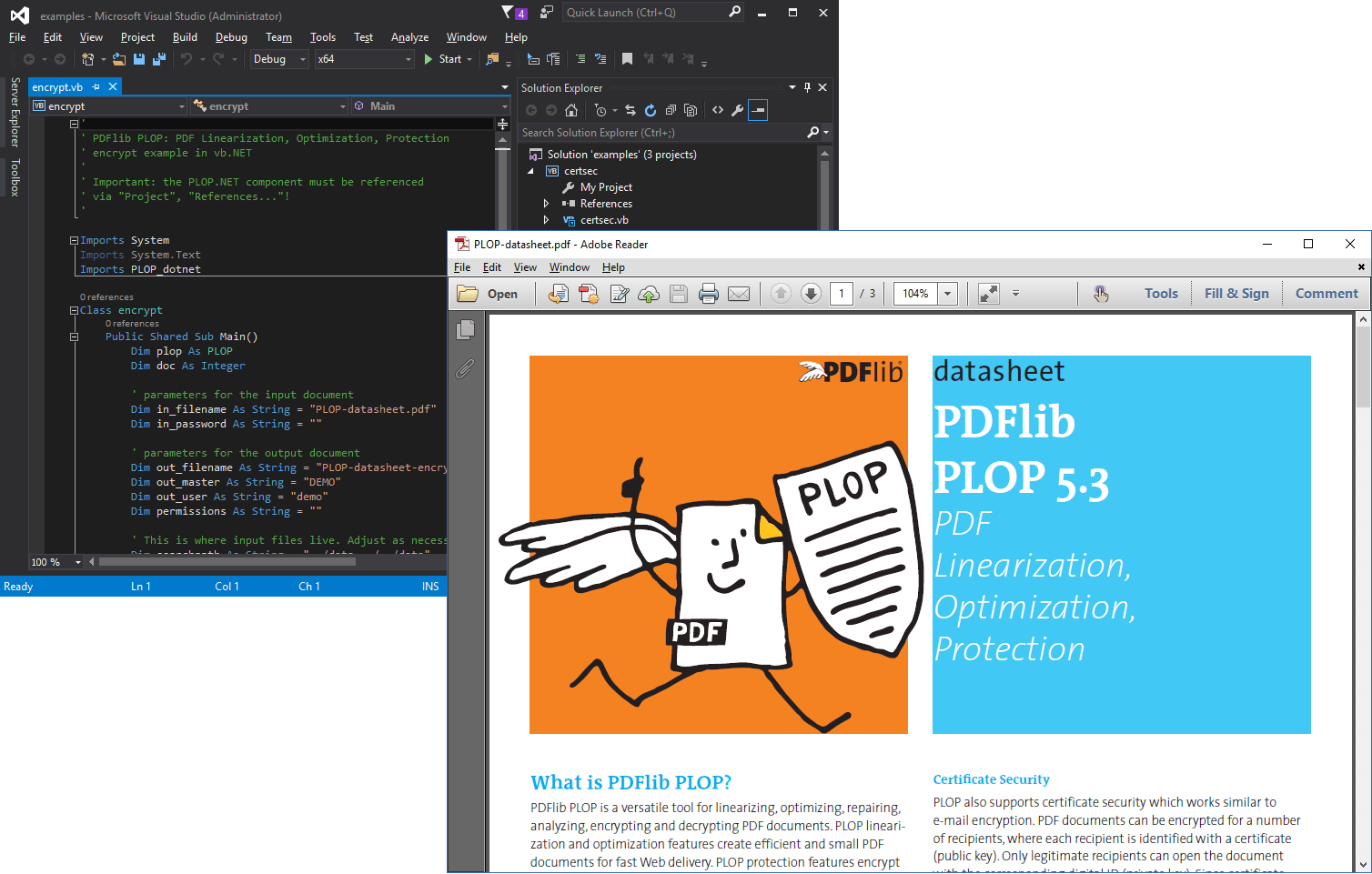
Task: Click Solution Explorer home icon
Action: pos(571,110)
